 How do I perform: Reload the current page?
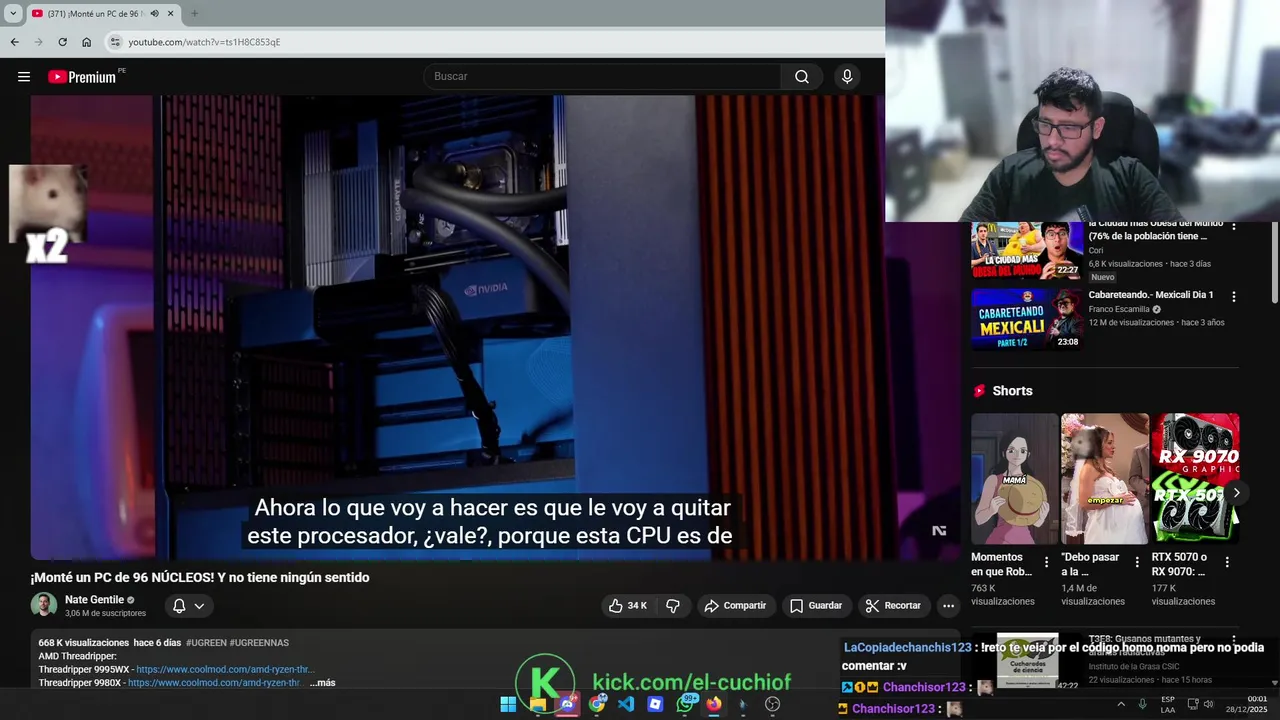pos(62,42)
